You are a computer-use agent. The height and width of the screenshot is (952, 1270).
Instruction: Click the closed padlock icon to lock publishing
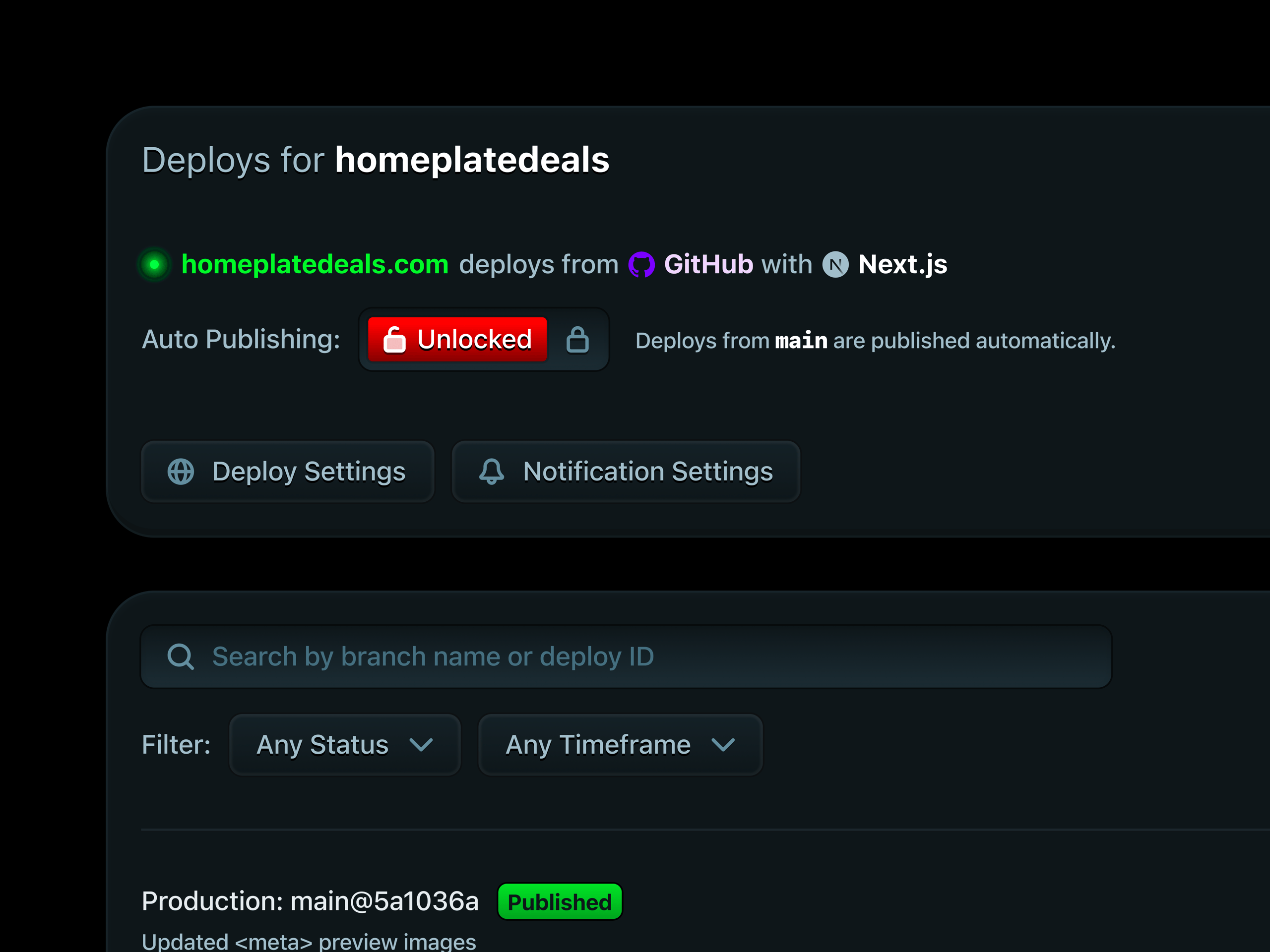pos(577,339)
